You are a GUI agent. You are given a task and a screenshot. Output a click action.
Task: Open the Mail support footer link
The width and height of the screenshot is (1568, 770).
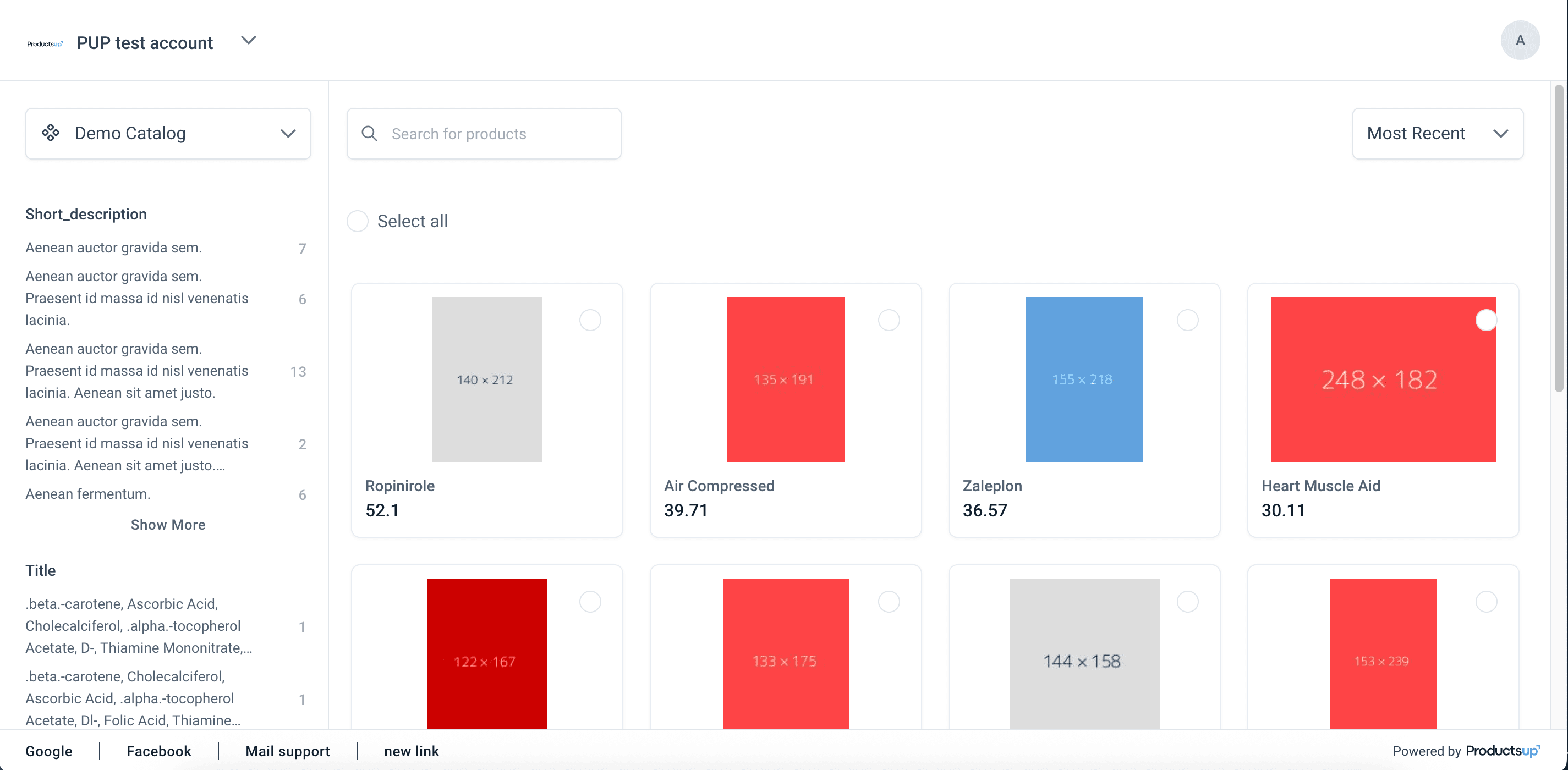[x=287, y=751]
